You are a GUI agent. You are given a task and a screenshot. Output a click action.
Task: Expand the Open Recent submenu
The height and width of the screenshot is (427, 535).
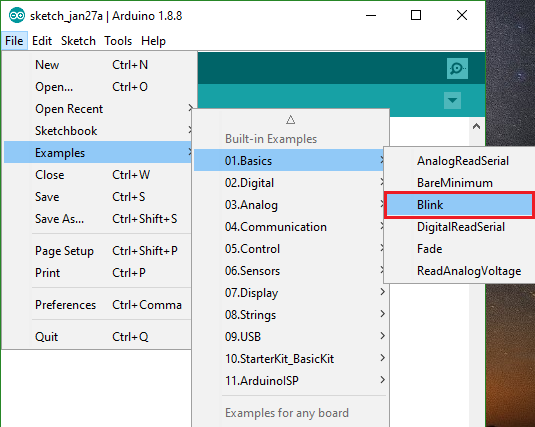(x=98, y=109)
